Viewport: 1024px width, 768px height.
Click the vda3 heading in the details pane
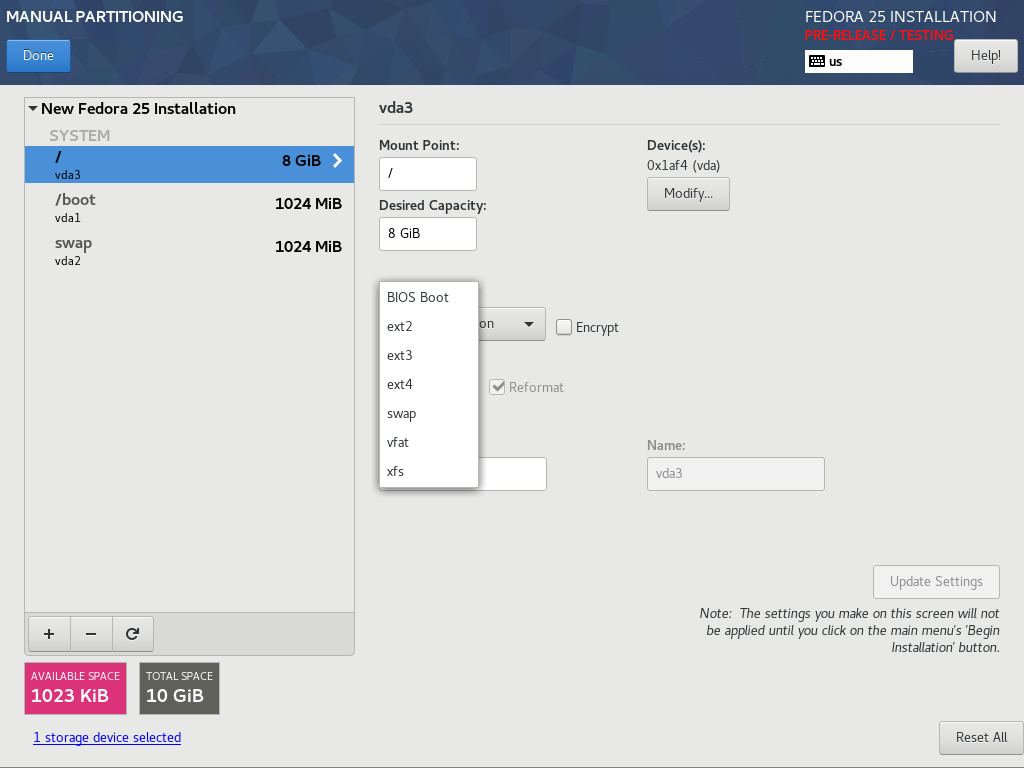click(x=396, y=108)
